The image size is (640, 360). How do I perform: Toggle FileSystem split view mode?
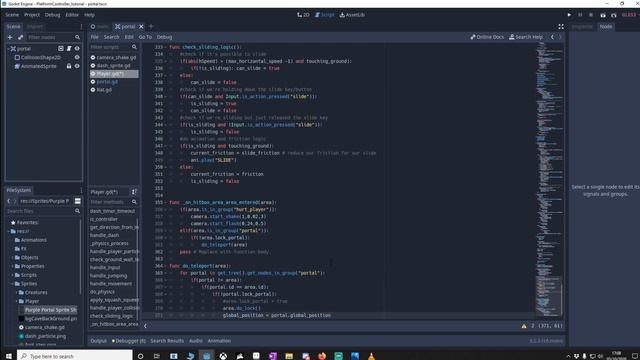(x=78, y=201)
